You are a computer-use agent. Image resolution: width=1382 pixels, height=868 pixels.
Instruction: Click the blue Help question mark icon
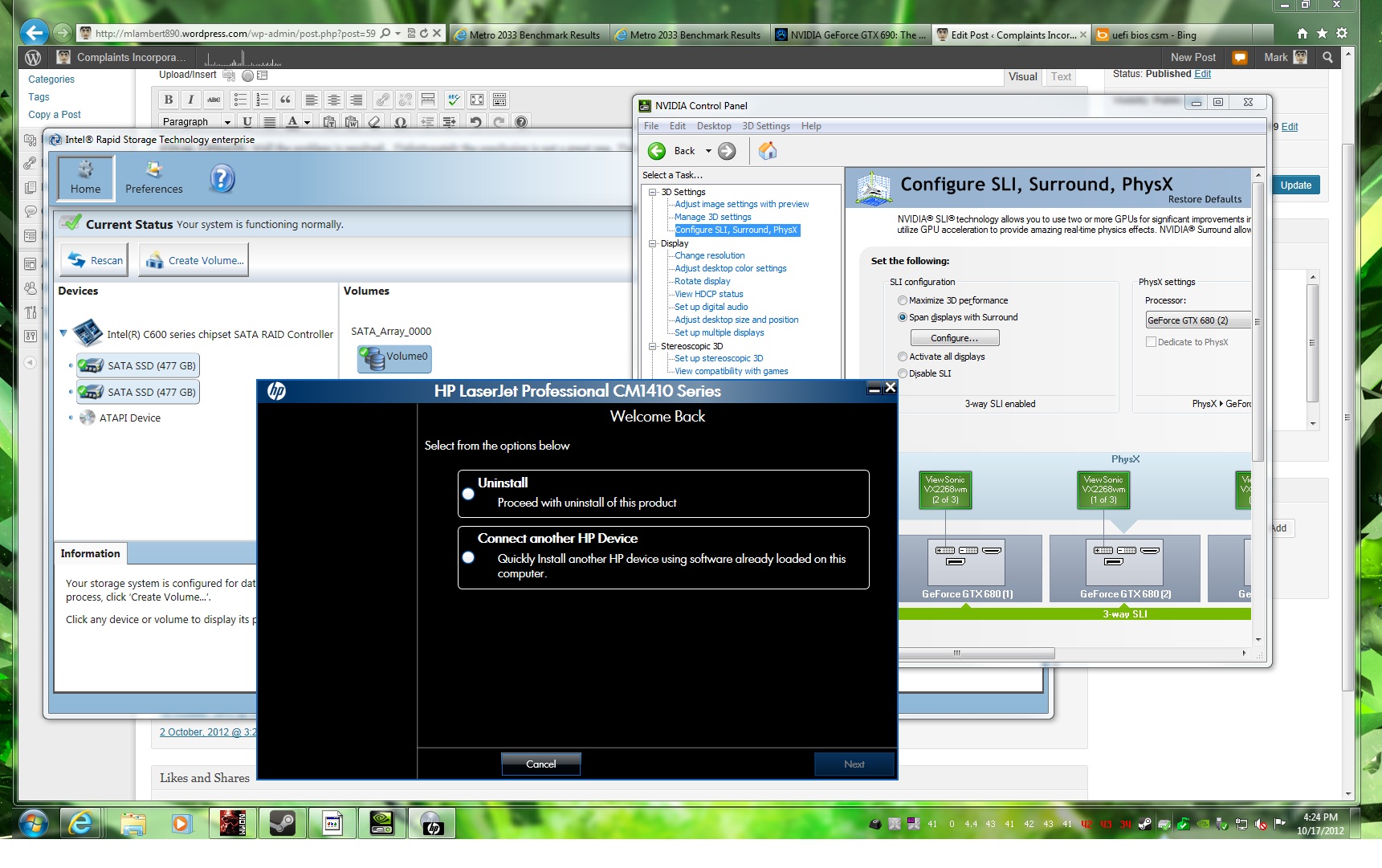pos(222,178)
